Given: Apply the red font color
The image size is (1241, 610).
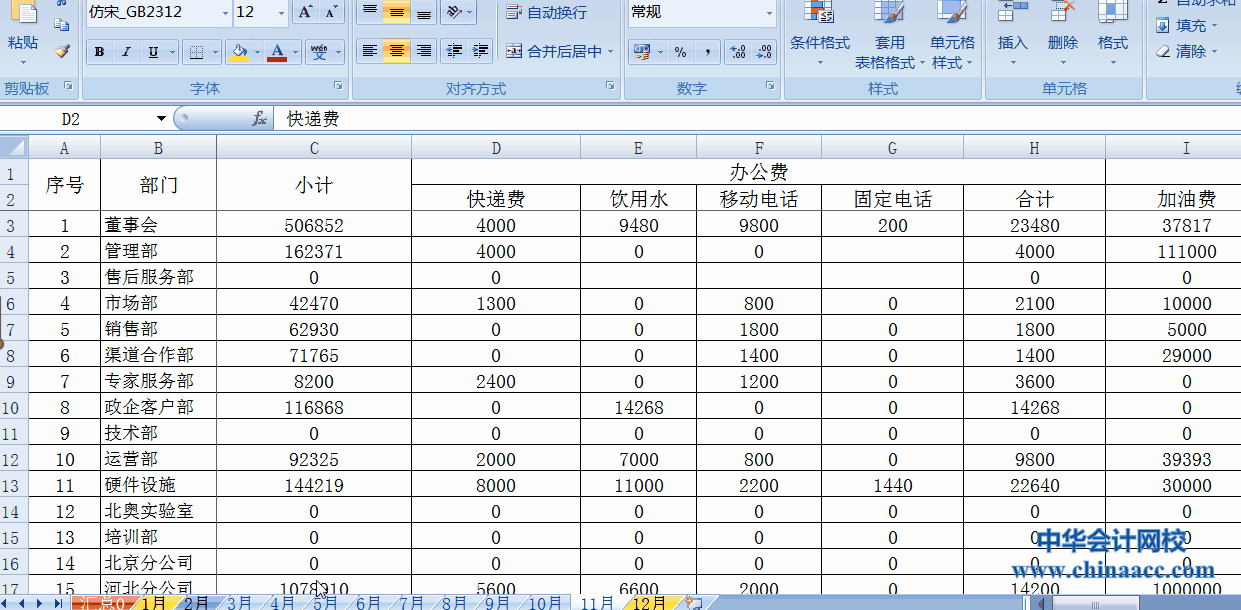Looking at the screenshot, I should pyautogui.click(x=278, y=52).
